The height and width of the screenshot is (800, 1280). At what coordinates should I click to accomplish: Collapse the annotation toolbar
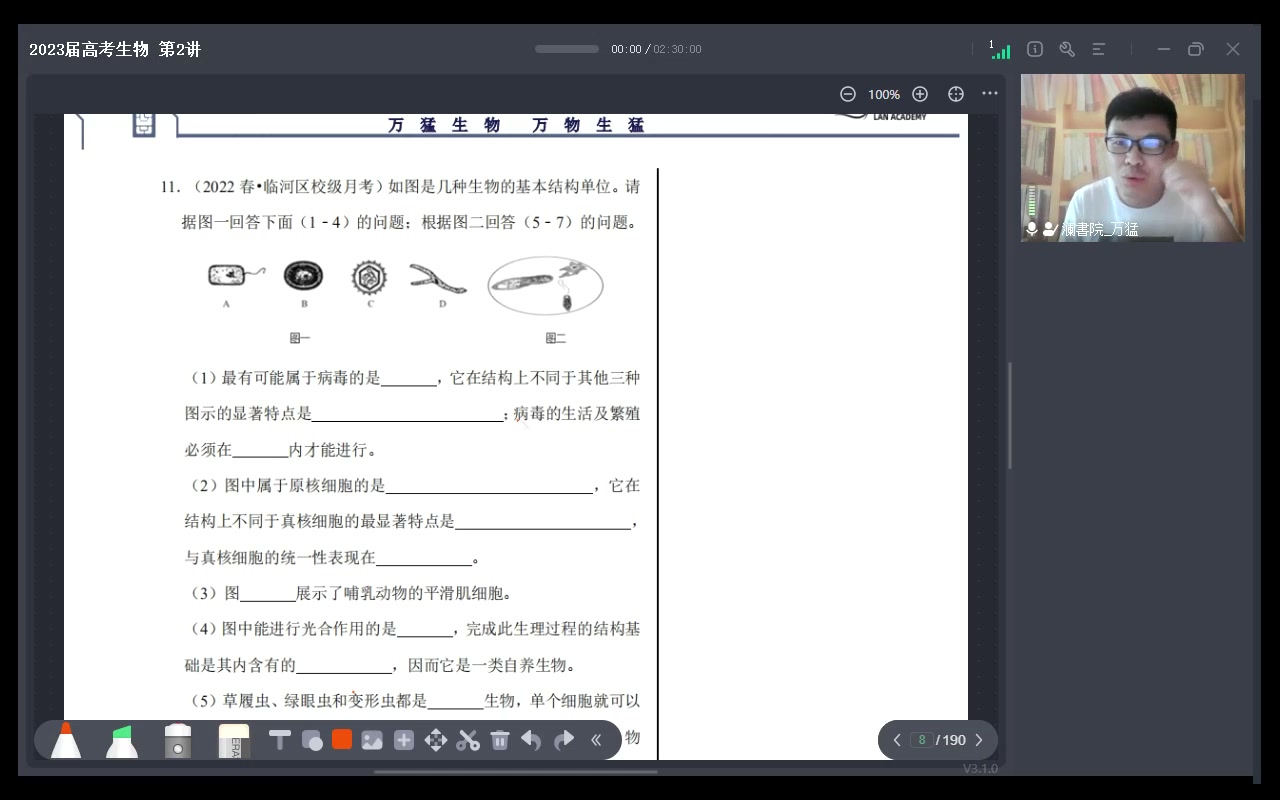pos(596,740)
